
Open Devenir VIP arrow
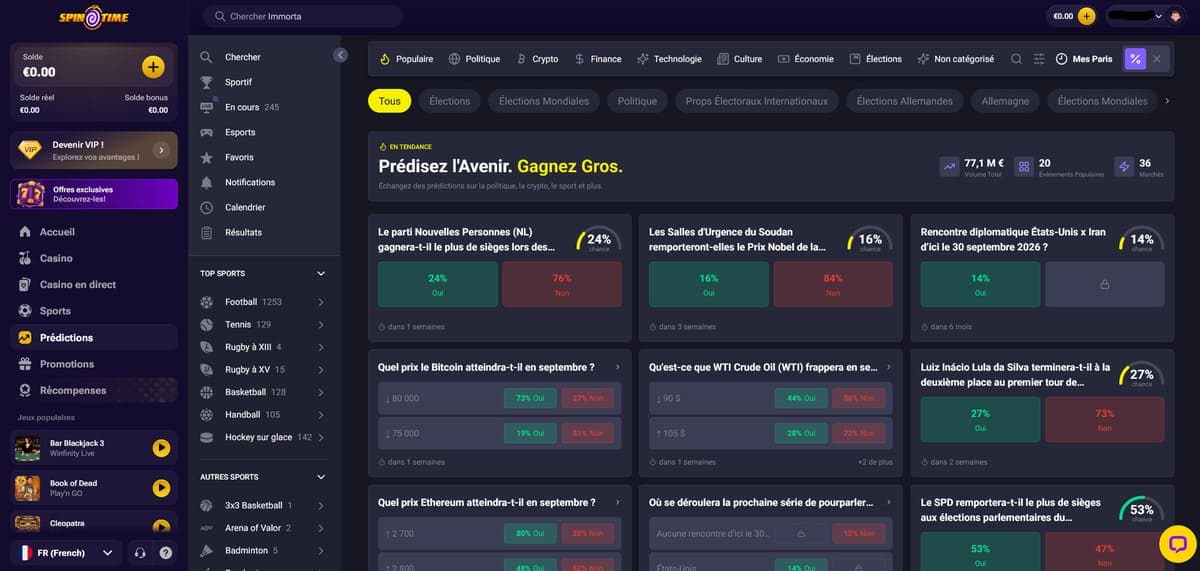coord(161,150)
